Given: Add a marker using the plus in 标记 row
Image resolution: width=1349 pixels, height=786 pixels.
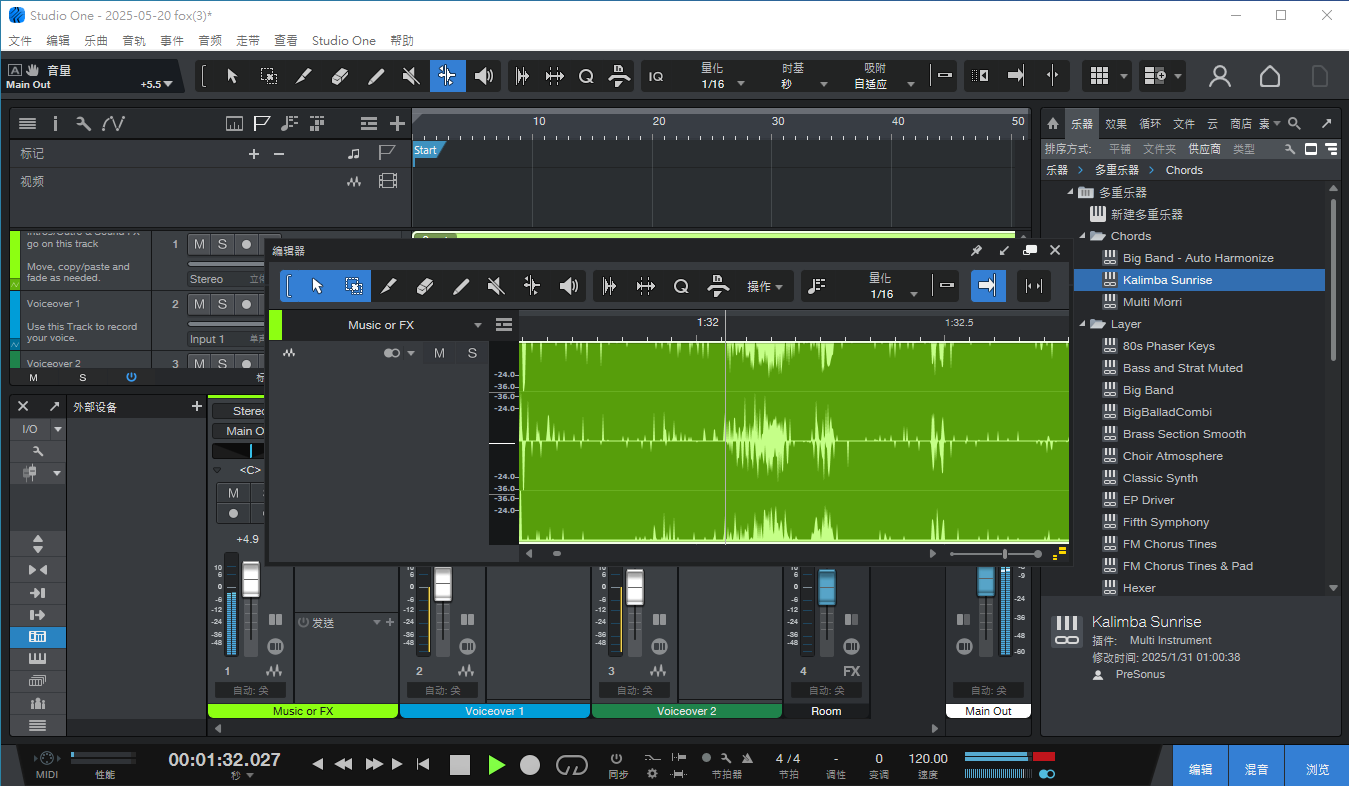Looking at the screenshot, I should (254, 154).
